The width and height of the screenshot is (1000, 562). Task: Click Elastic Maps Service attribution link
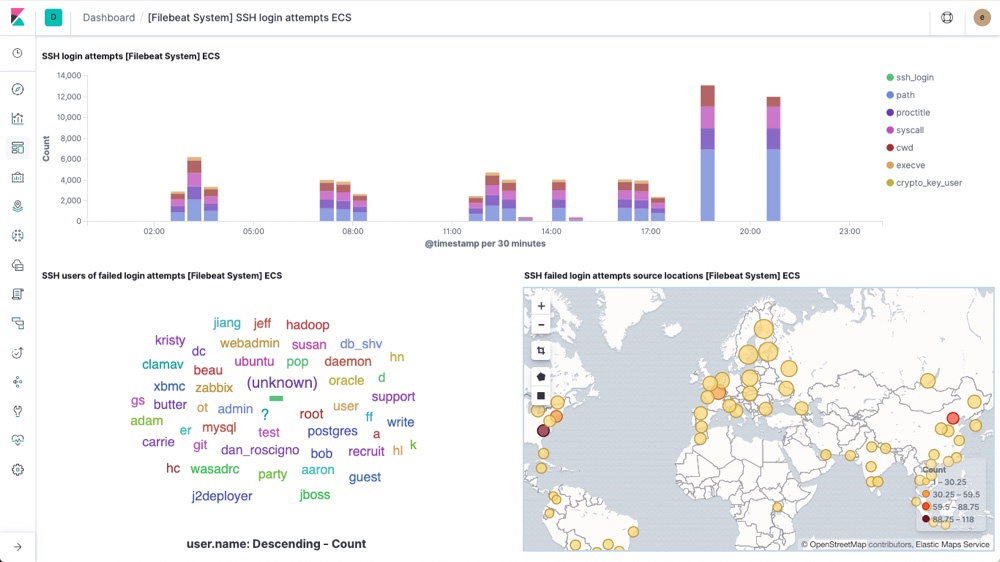tap(953, 544)
